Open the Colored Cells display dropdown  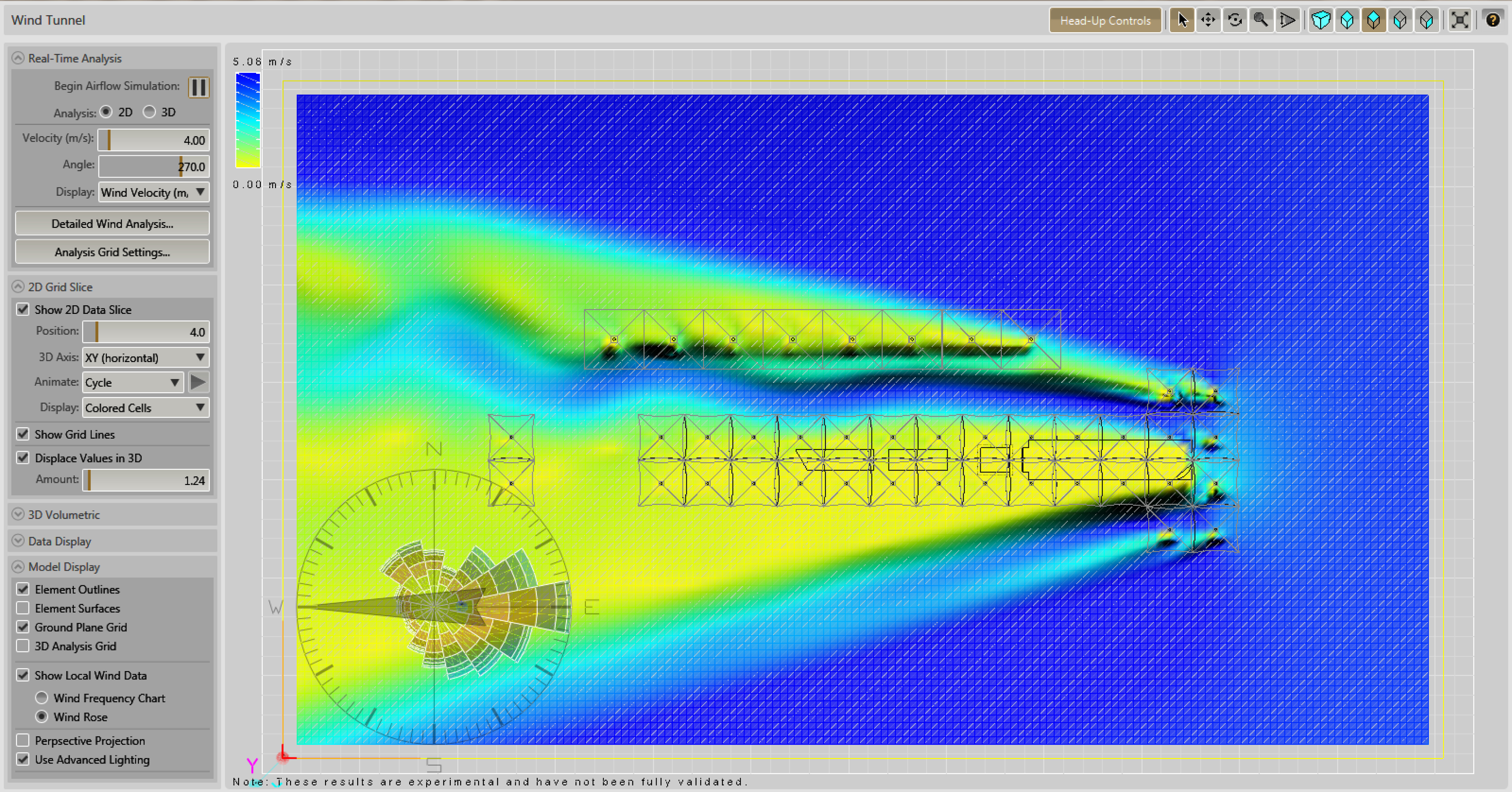tap(145, 407)
